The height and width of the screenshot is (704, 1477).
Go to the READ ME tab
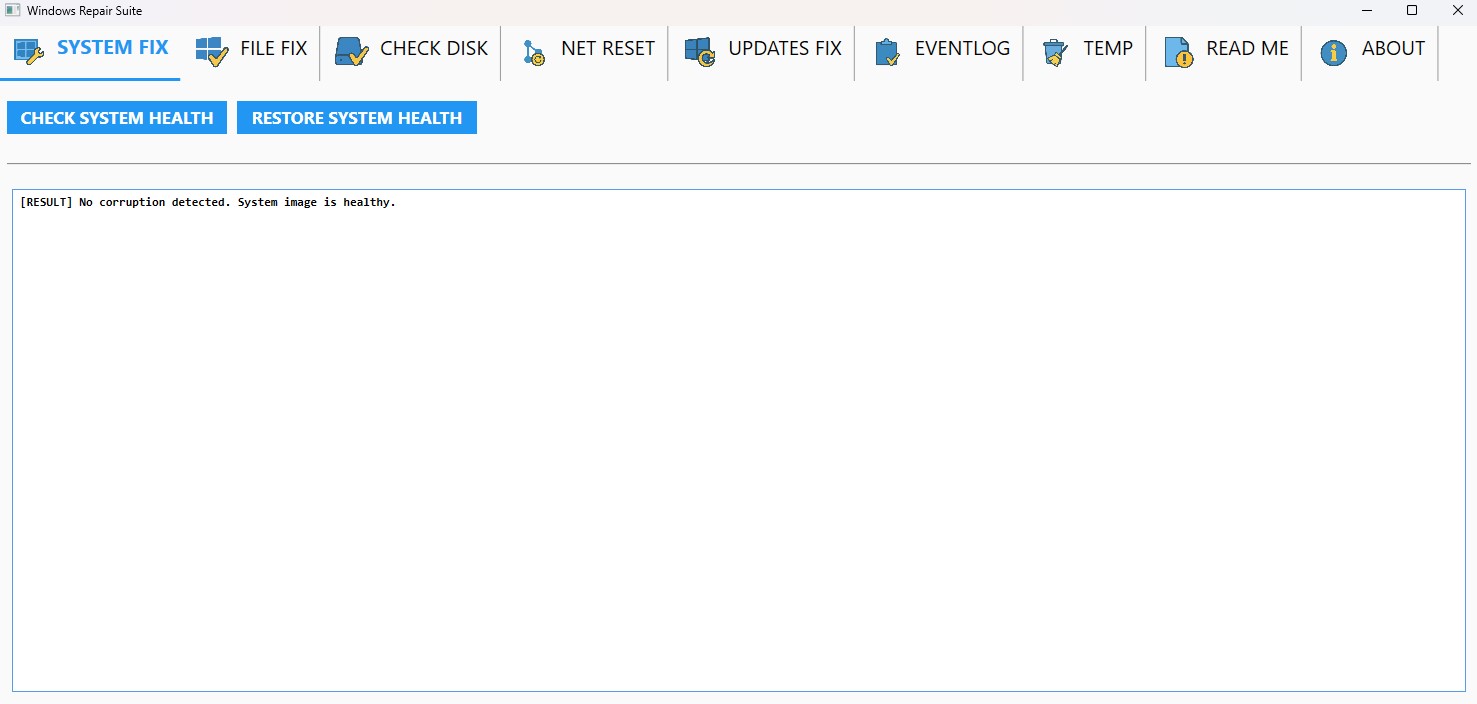coord(1226,52)
